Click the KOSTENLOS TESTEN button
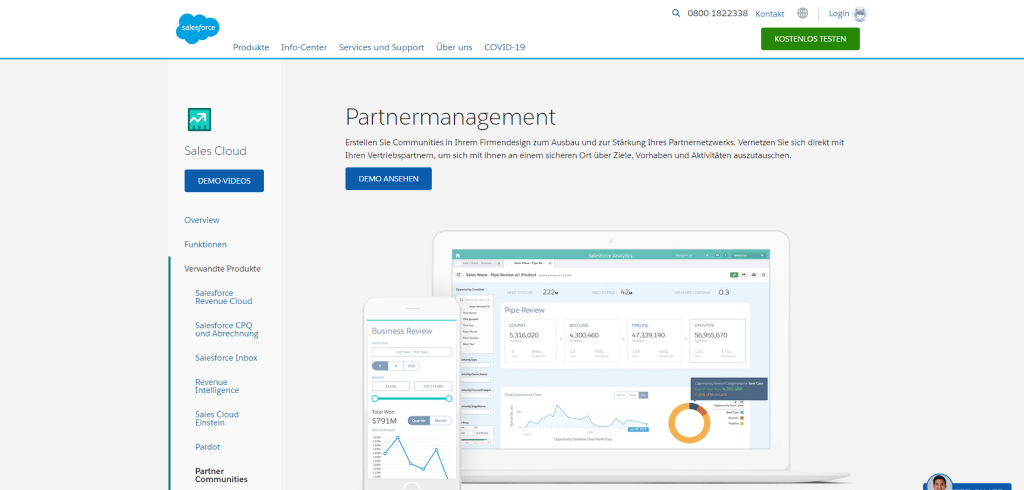This screenshot has height=490, width=1024. pyautogui.click(x=810, y=39)
